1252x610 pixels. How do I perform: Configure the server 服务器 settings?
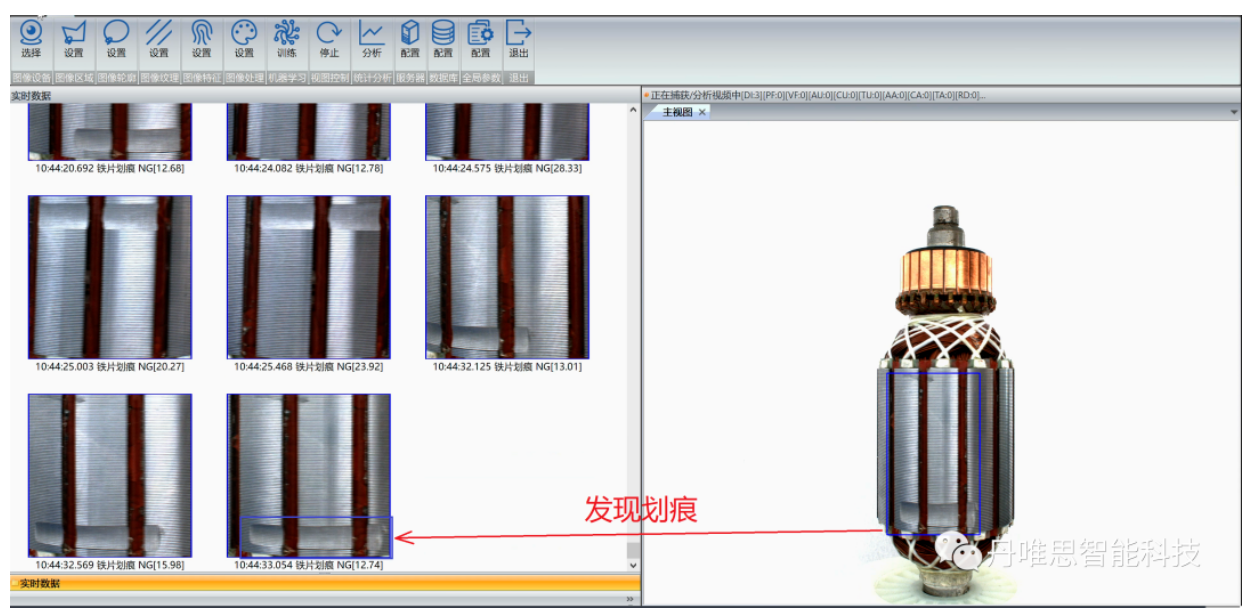pyautogui.click(x=410, y=39)
